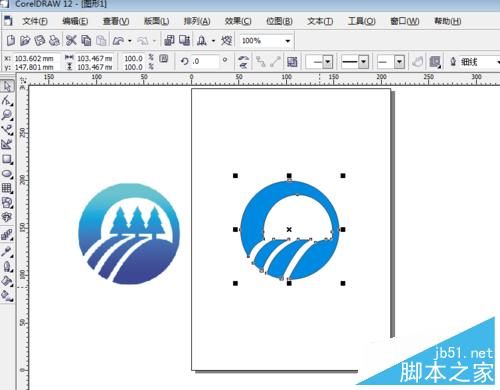Select the Graph Paper tool

[7, 188]
